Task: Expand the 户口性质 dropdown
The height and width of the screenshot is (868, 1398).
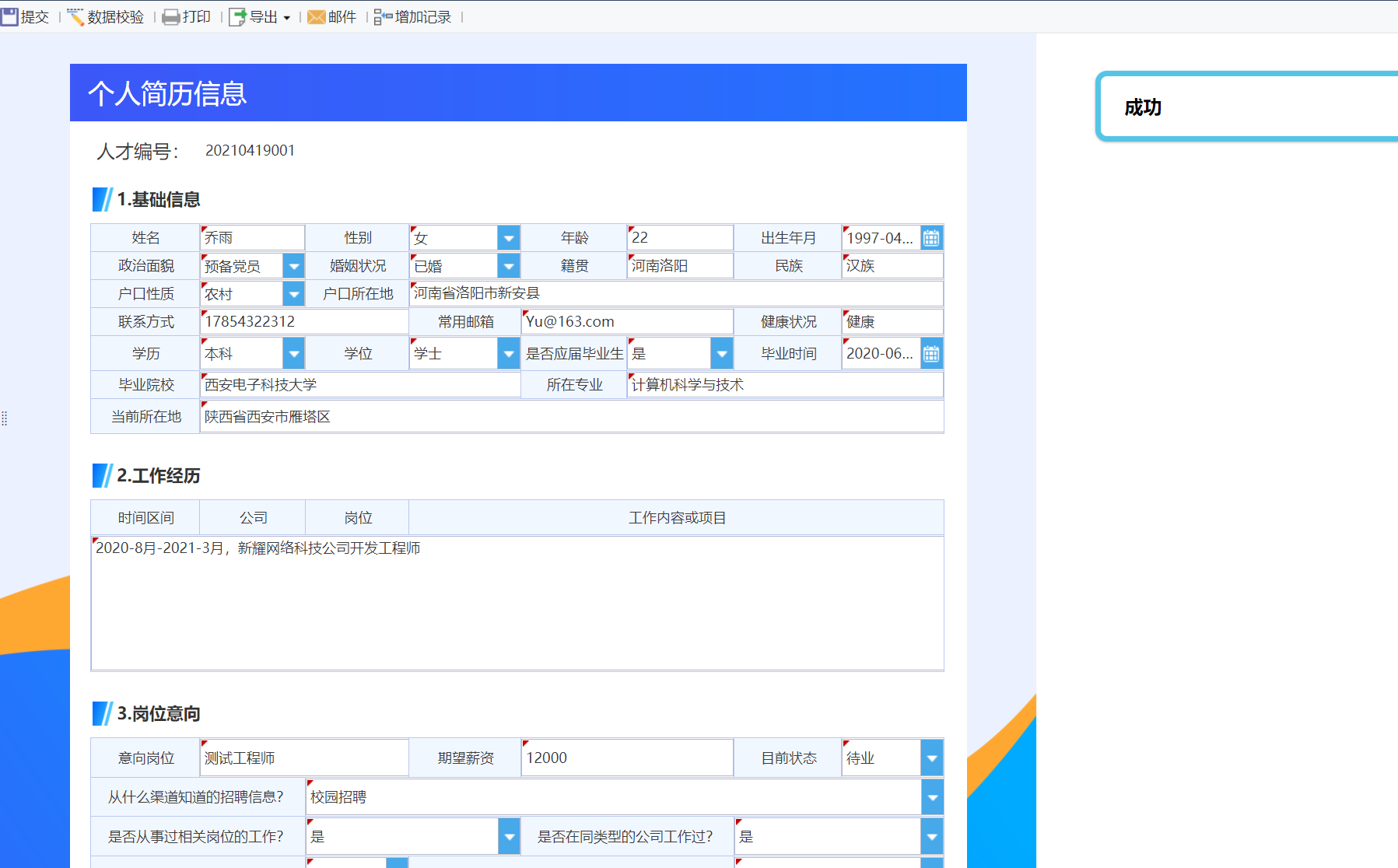Action: [x=293, y=293]
